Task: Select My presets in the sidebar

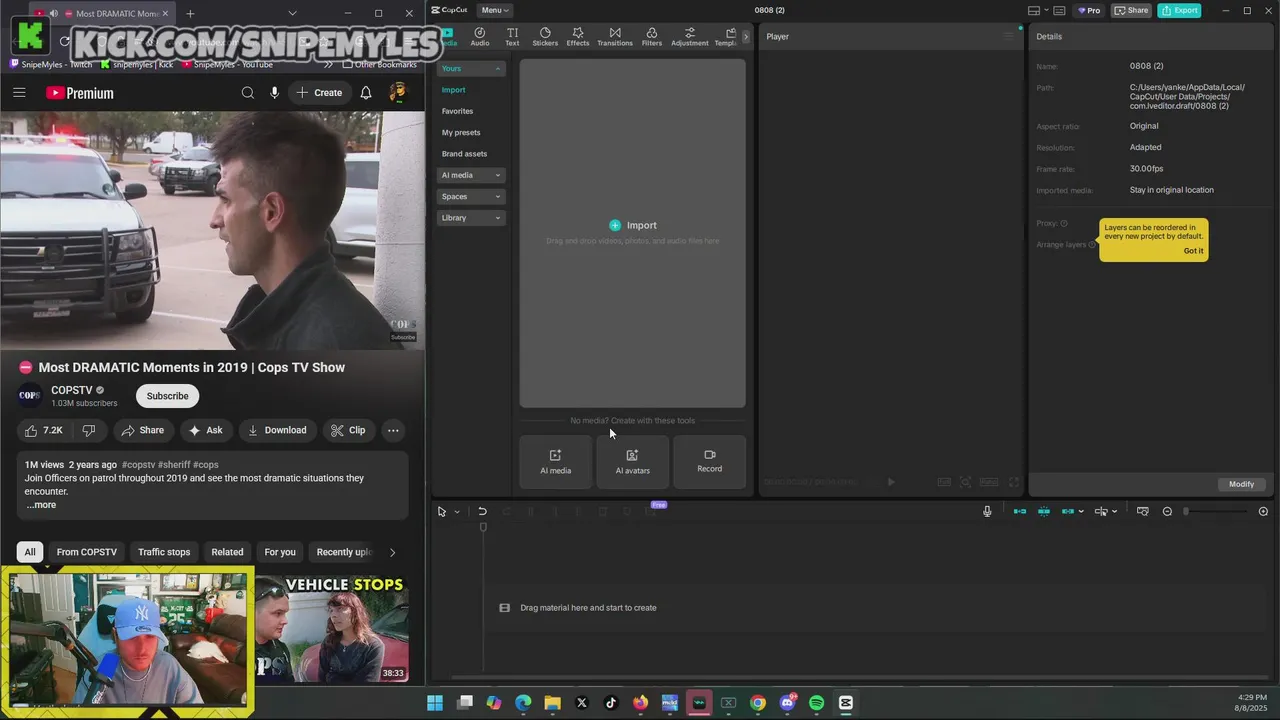Action: point(461,132)
